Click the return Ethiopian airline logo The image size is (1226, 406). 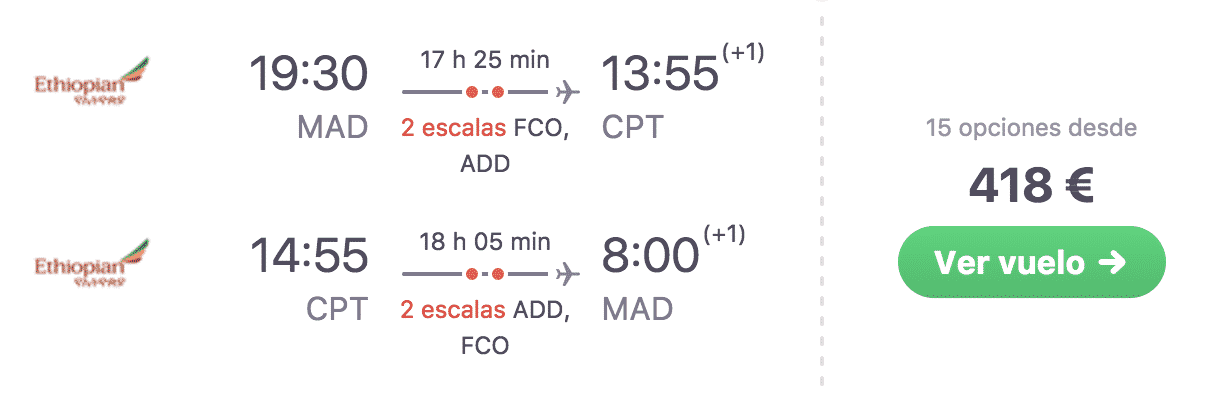(x=91, y=264)
